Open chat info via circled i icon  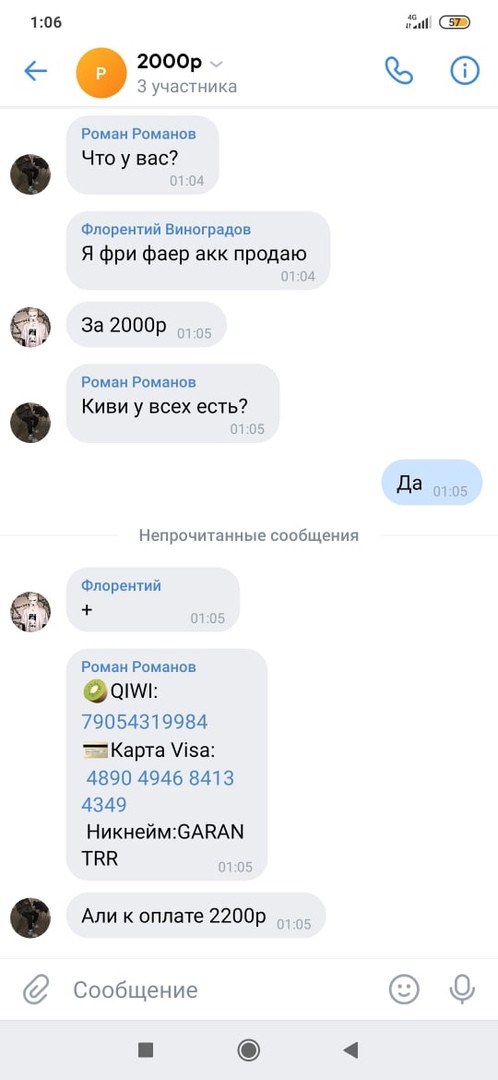pos(465,71)
